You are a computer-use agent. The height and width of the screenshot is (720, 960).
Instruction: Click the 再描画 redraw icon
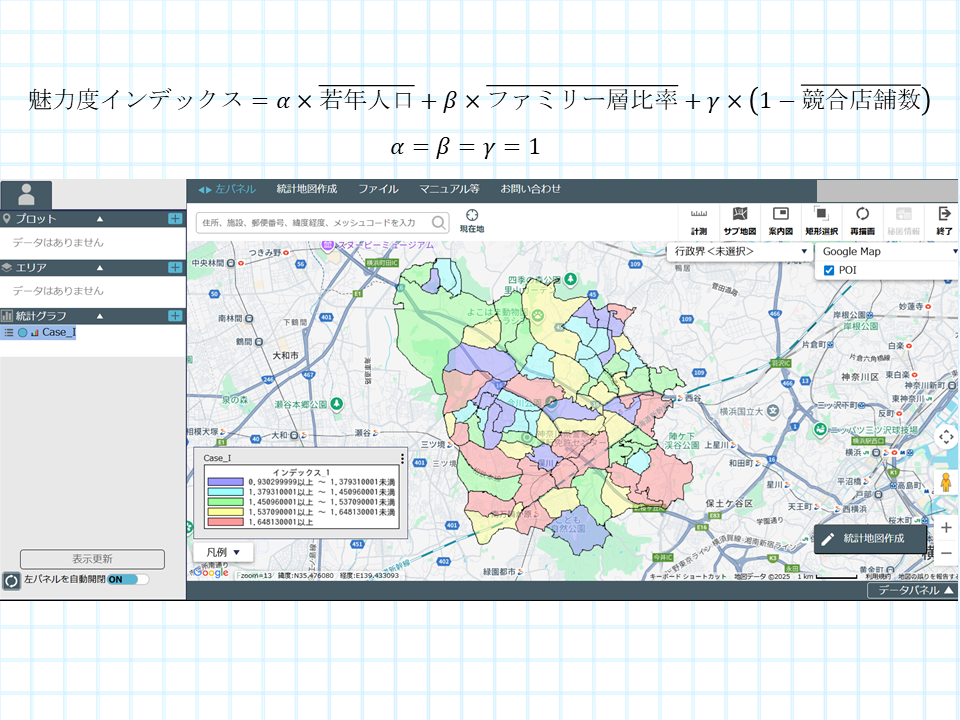pos(862,219)
